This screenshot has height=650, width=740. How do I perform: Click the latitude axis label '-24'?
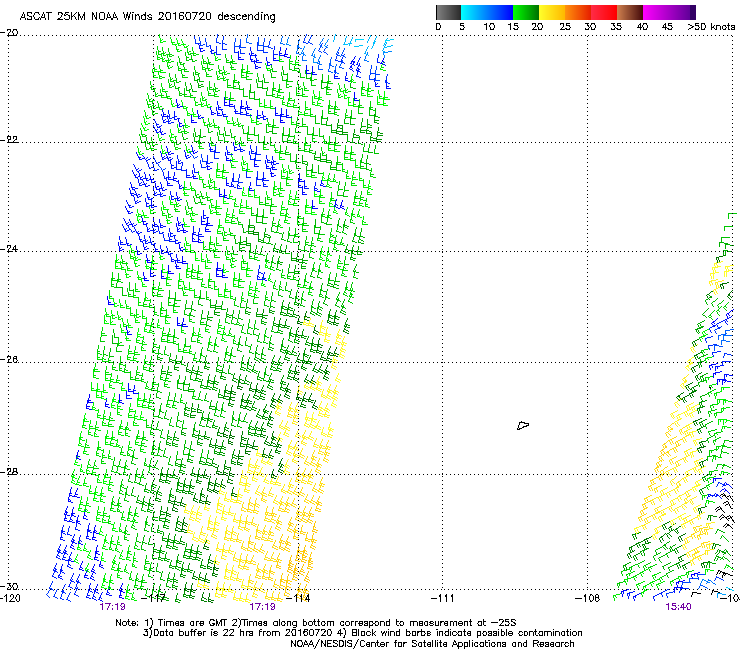coord(9,249)
